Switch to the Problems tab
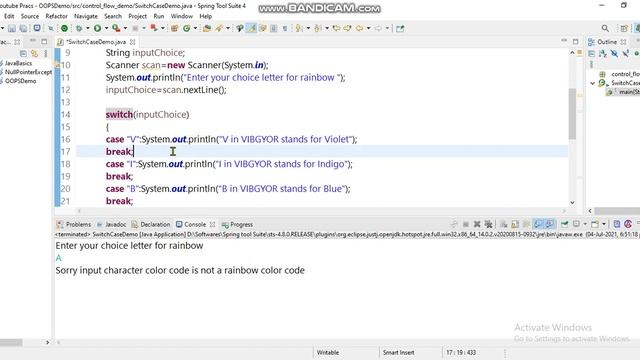The width and height of the screenshot is (640, 360). [x=74, y=224]
